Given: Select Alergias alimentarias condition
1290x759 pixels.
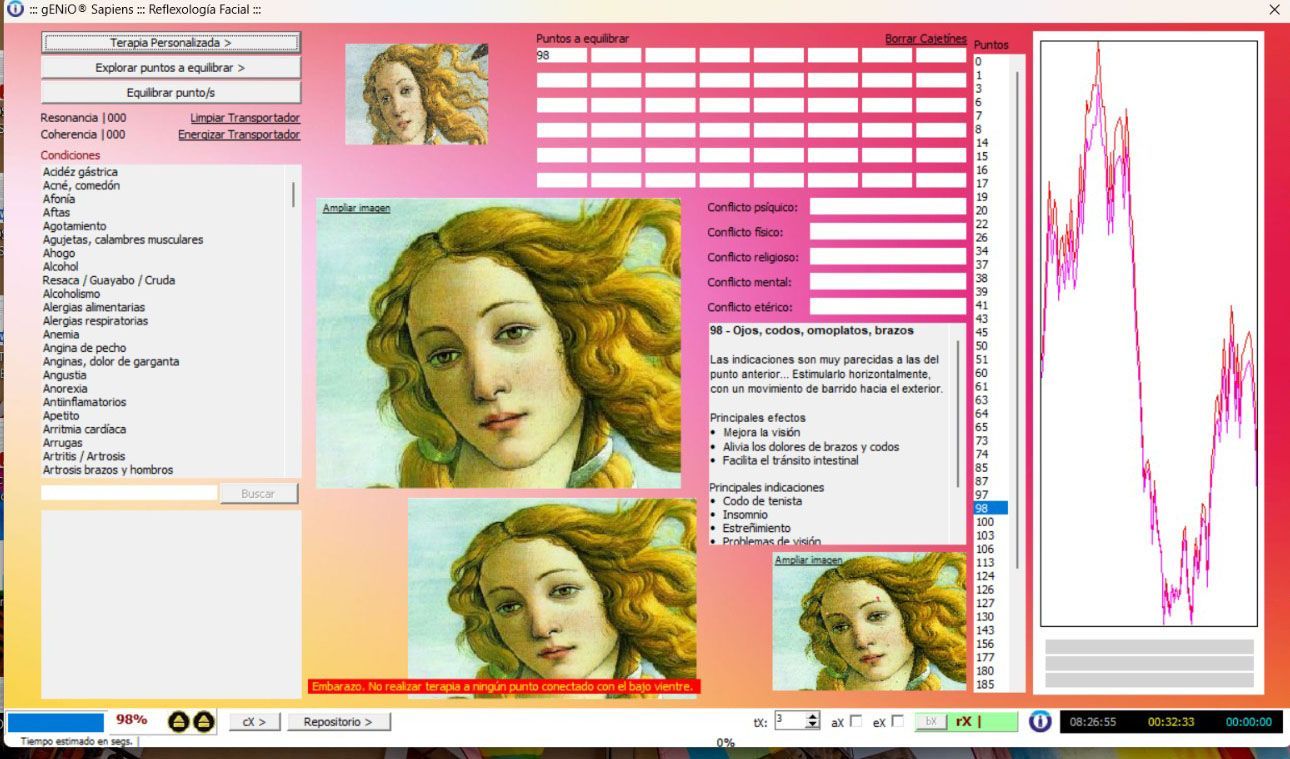Looking at the screenshot, I should (94, 307).
